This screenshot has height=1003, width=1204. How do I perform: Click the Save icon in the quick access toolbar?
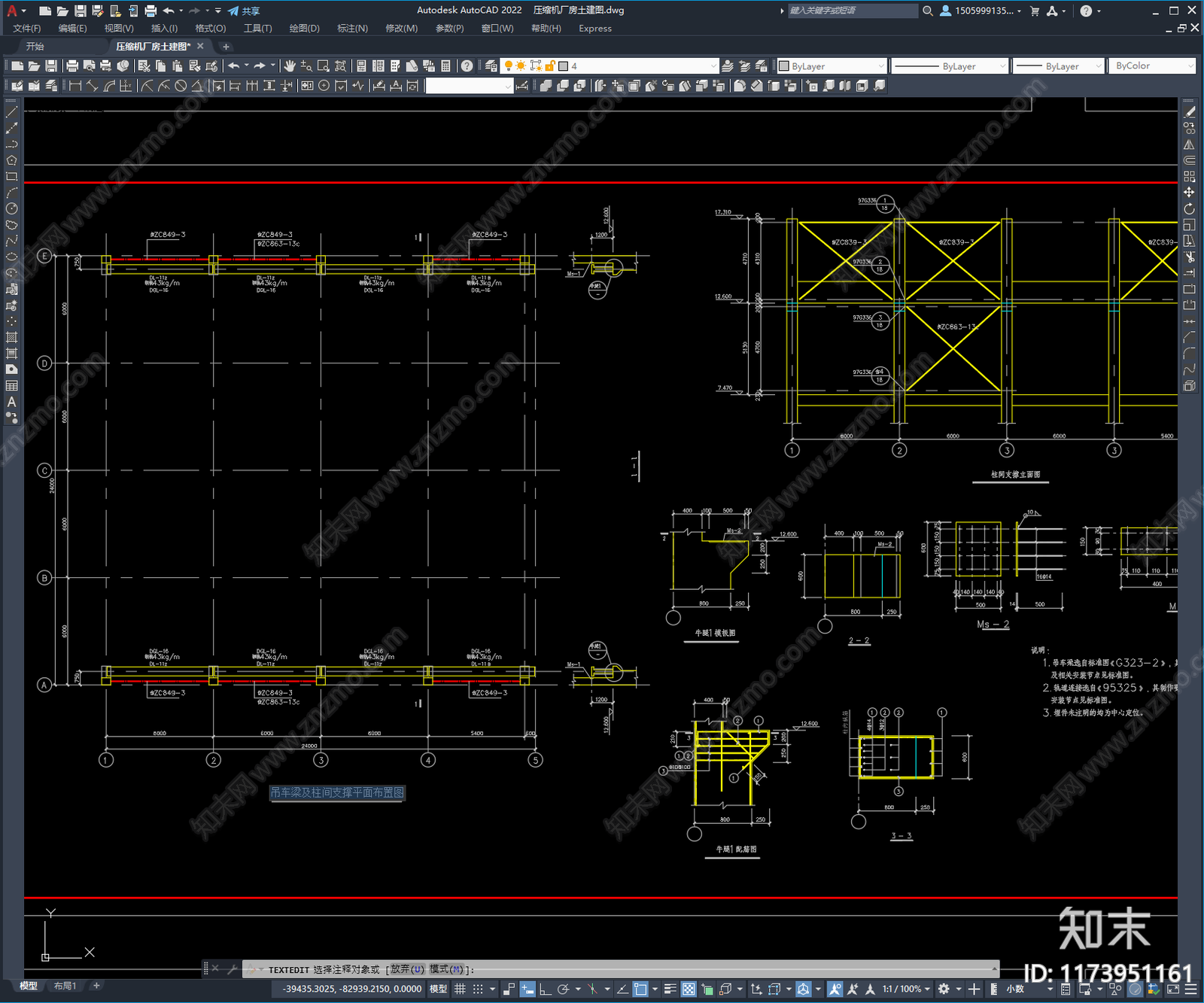point(80,11)
